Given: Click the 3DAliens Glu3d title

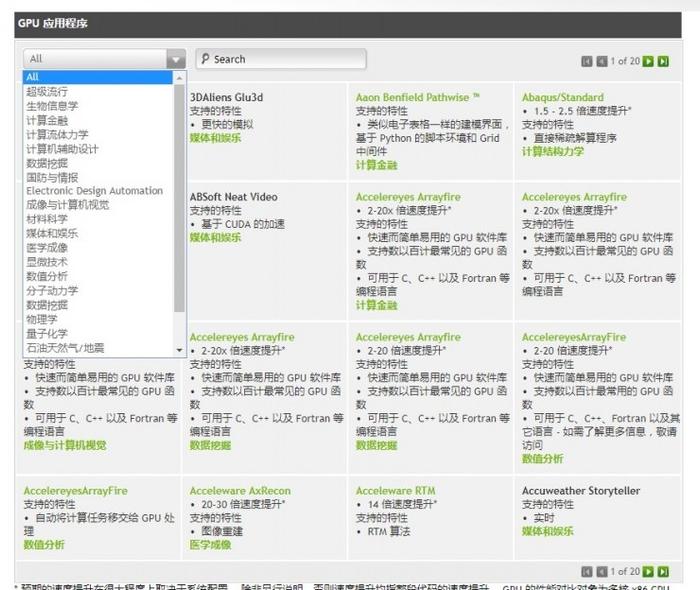Looking at the screenshot, I should pos(226,97).
